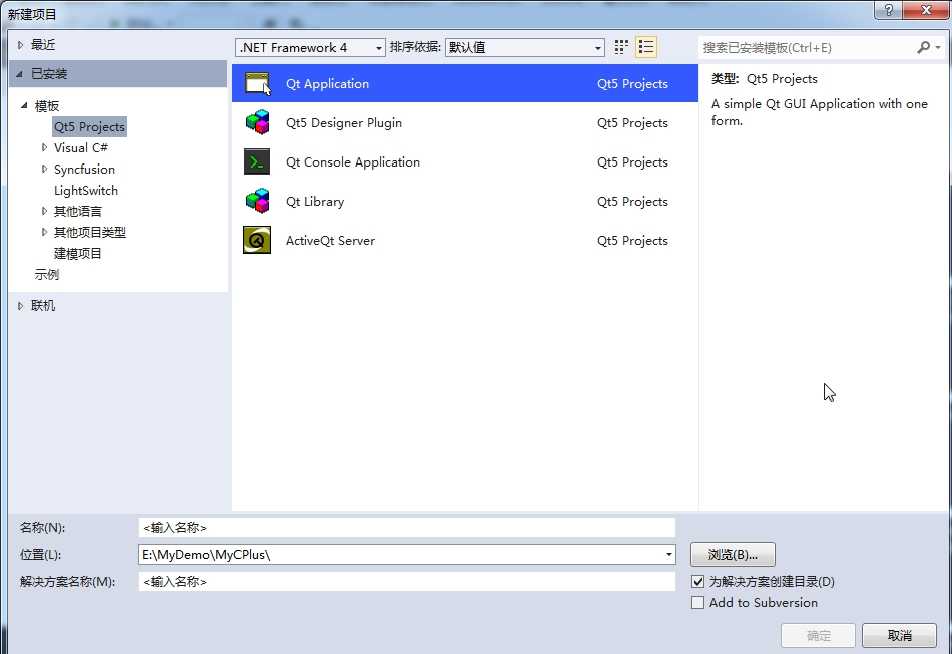Switch to medium list view
This screenshot has width=952, height=654.
pos(646,47)
